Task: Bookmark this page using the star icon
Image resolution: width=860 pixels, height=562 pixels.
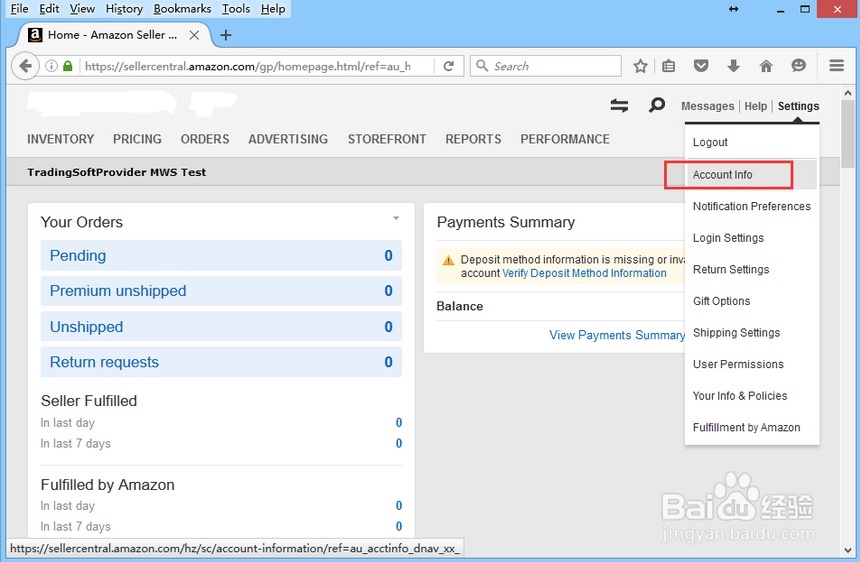Action: pos(641,66)
